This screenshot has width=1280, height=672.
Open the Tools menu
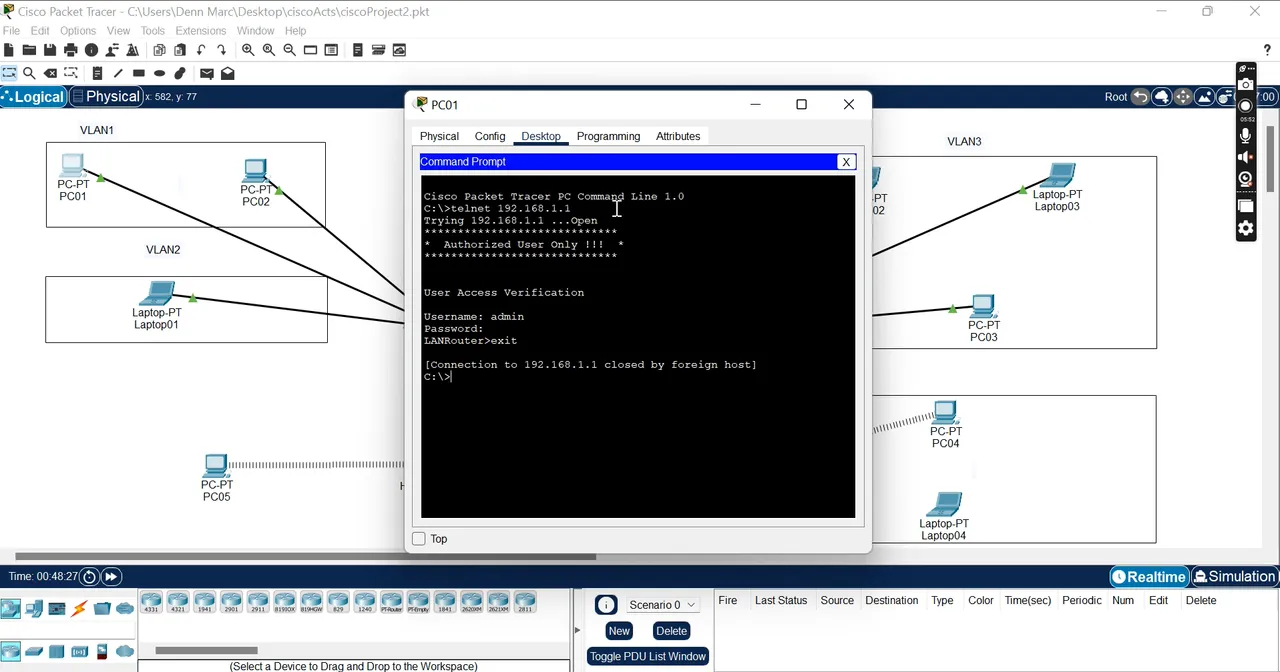point(153,31)
